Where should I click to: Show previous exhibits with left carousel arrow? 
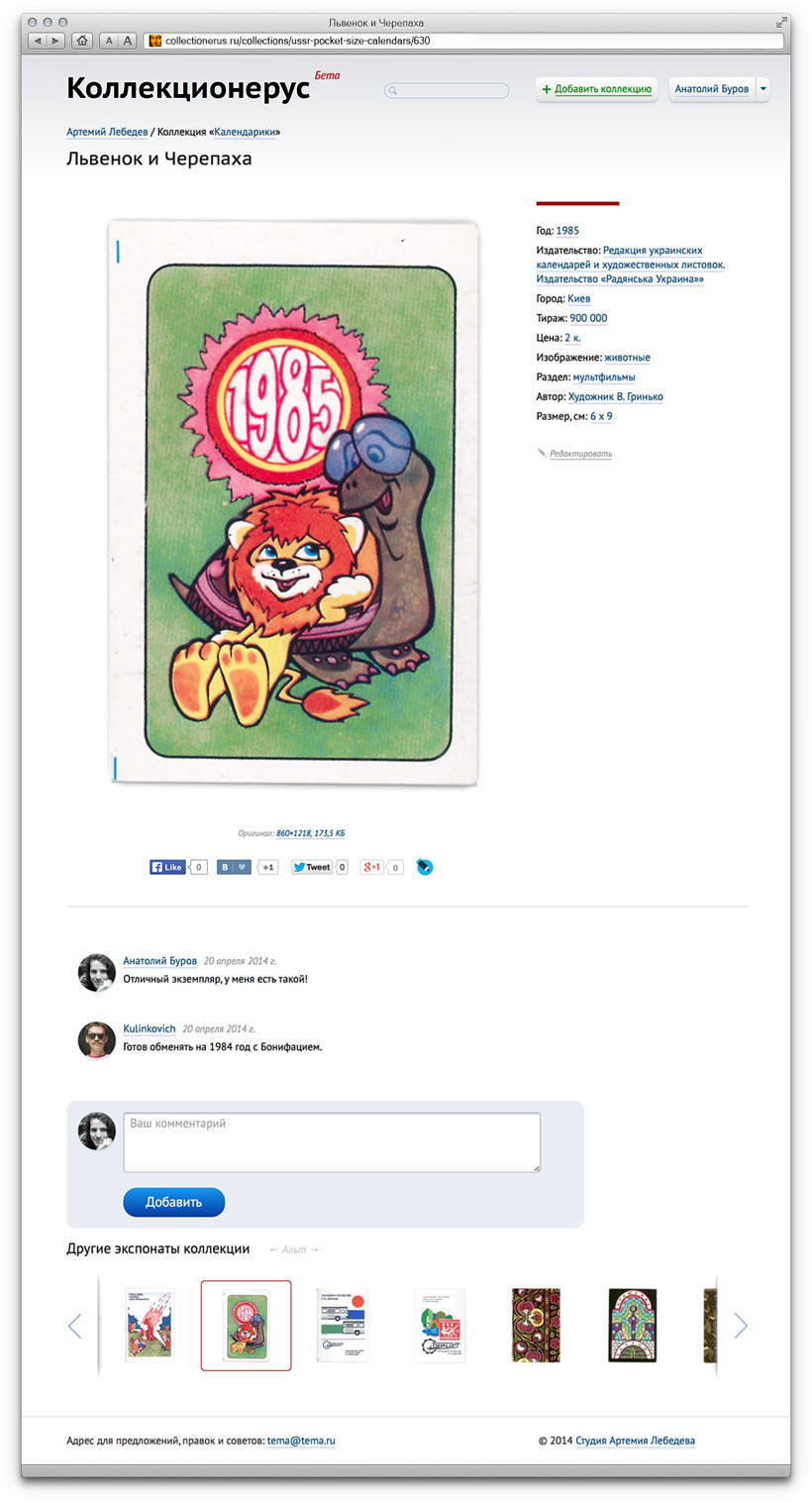[74, 1326]
